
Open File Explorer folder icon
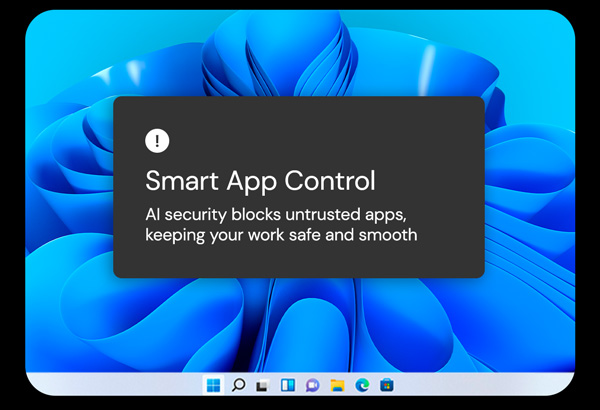click(x=337, y=385)
